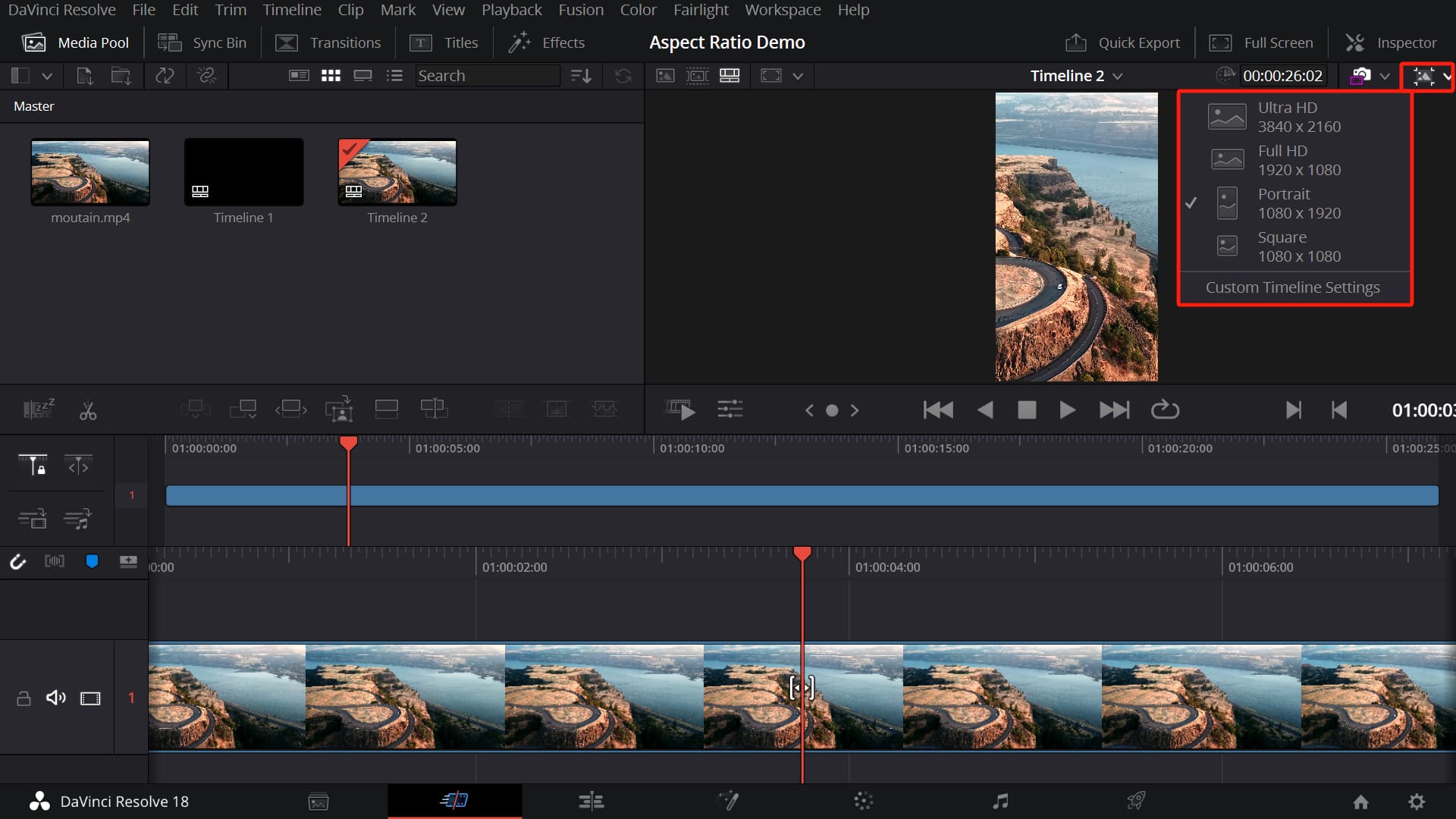Select the moutain.mp4 clip thumbnail

(90, 172)
